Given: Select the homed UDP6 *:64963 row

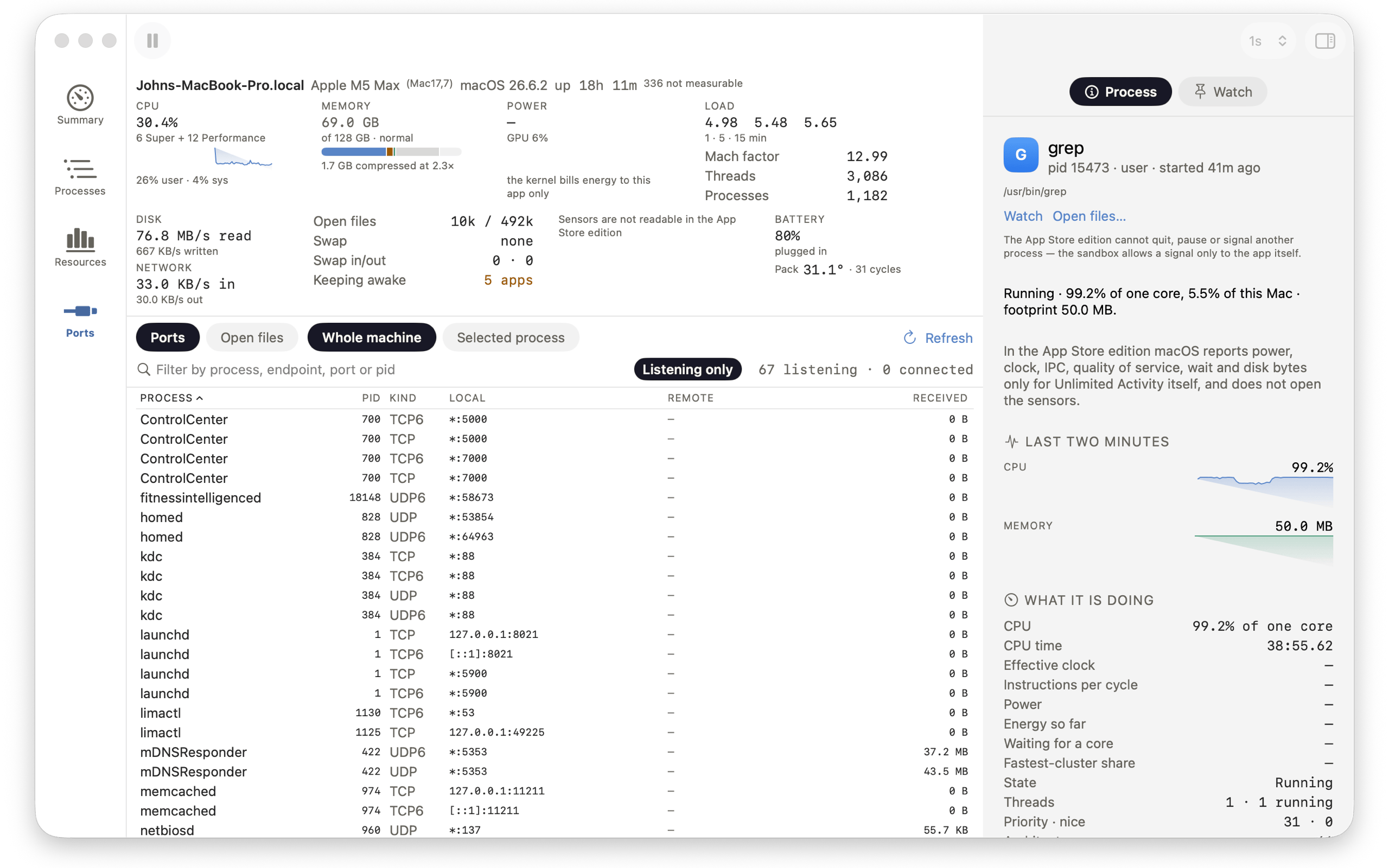Looking at the screenshot, I should click(x=555, y=537).
